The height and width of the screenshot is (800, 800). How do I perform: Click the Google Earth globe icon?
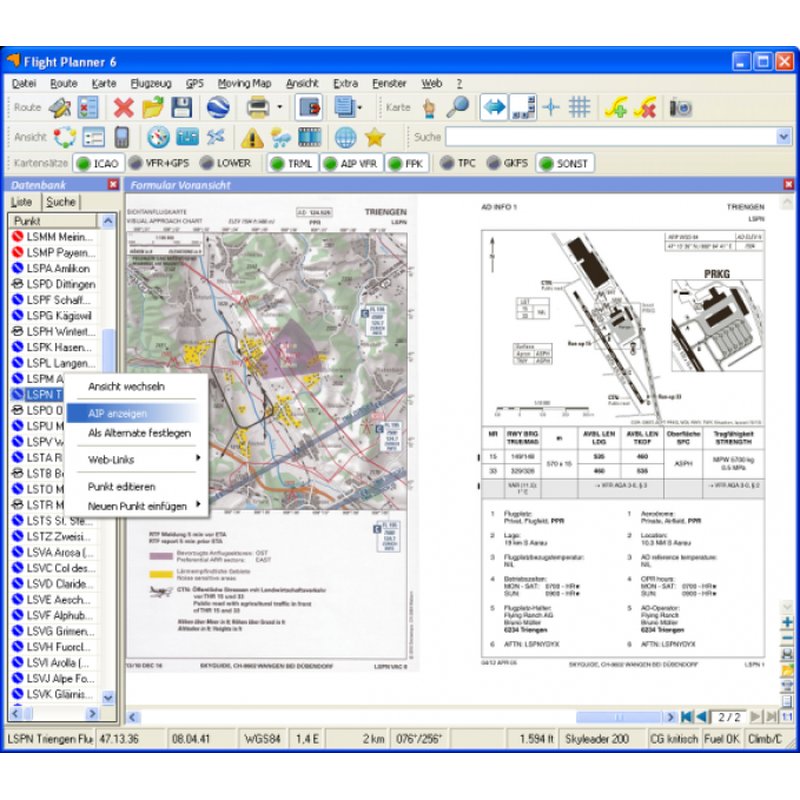pos(218,108)
